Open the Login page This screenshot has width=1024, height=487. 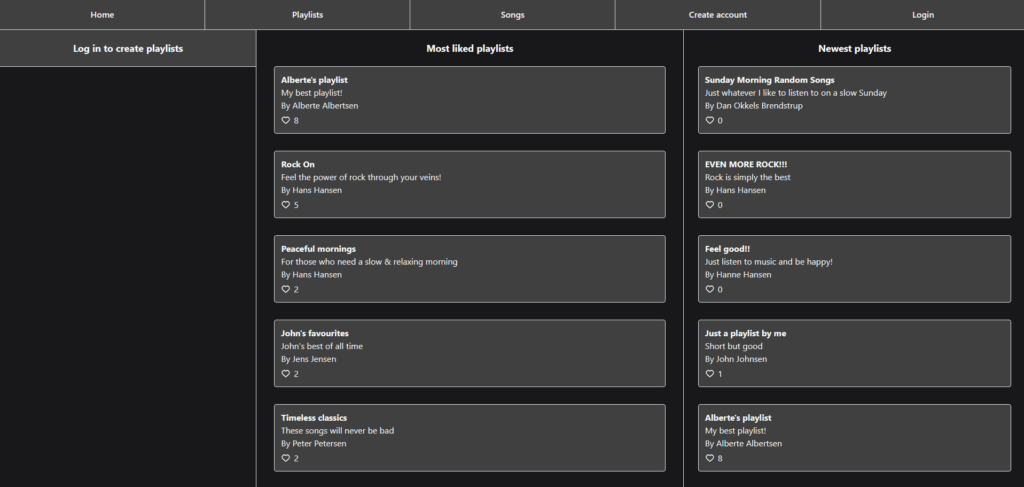coord(922,15)
